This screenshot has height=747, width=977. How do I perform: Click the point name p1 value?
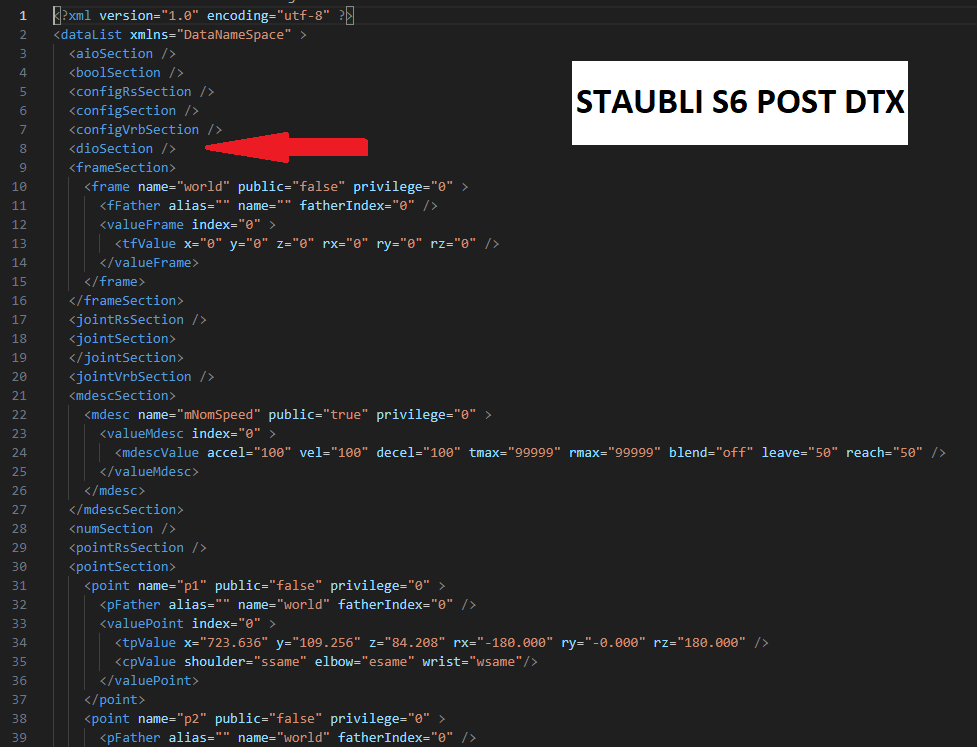click(x=191, y=586)
